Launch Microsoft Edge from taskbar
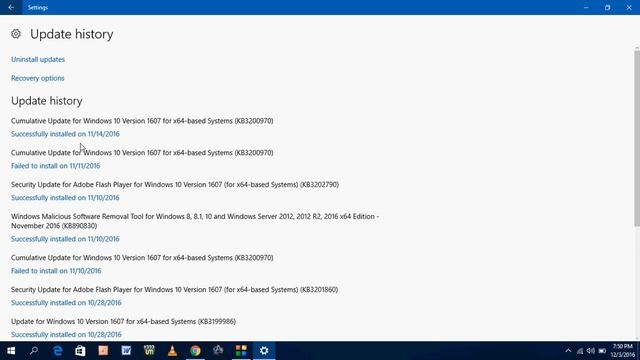This screenshot has height=360, width=640. (x=58, y=351)
